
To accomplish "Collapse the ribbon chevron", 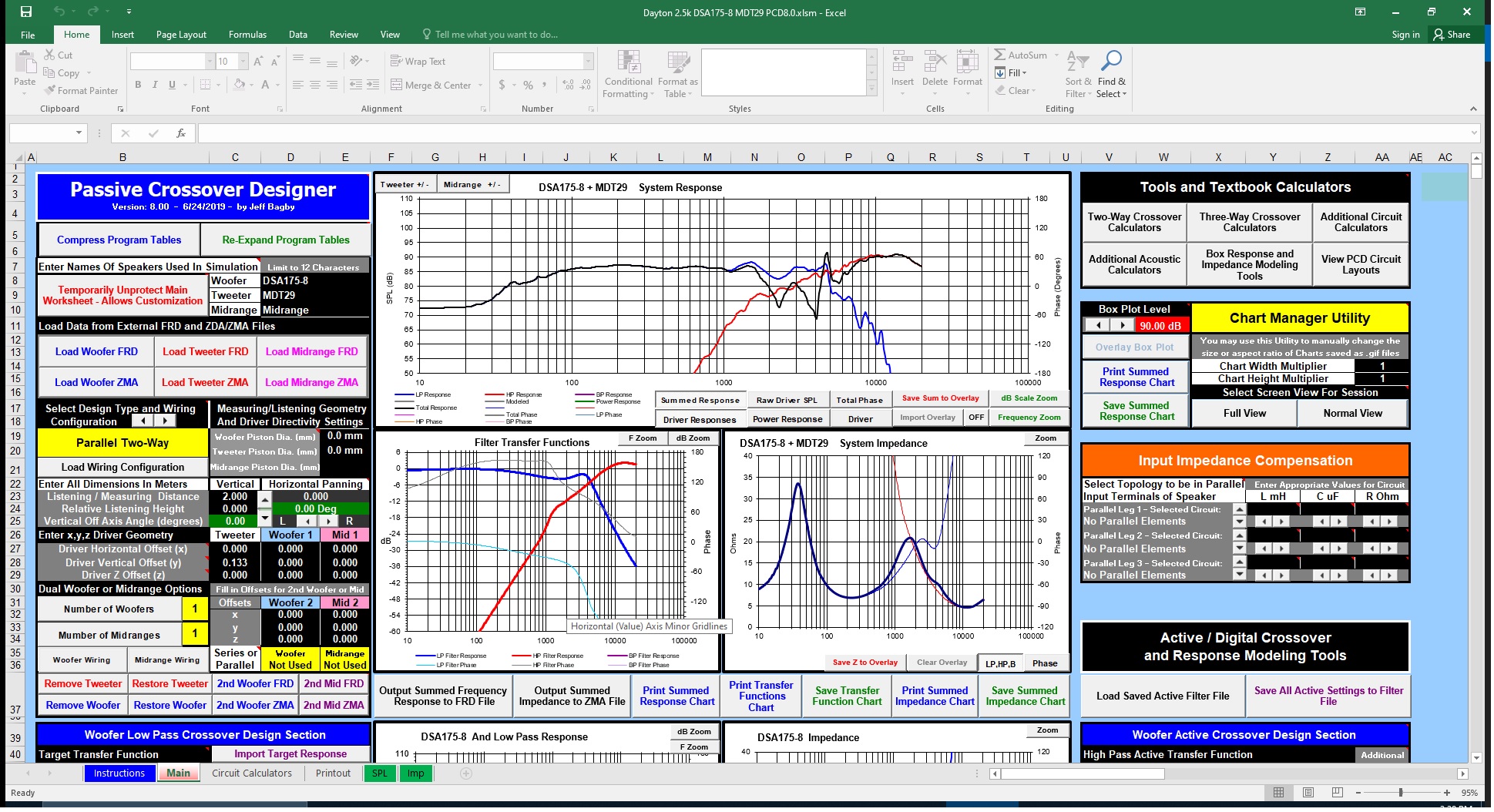I will click(1473, 109).
